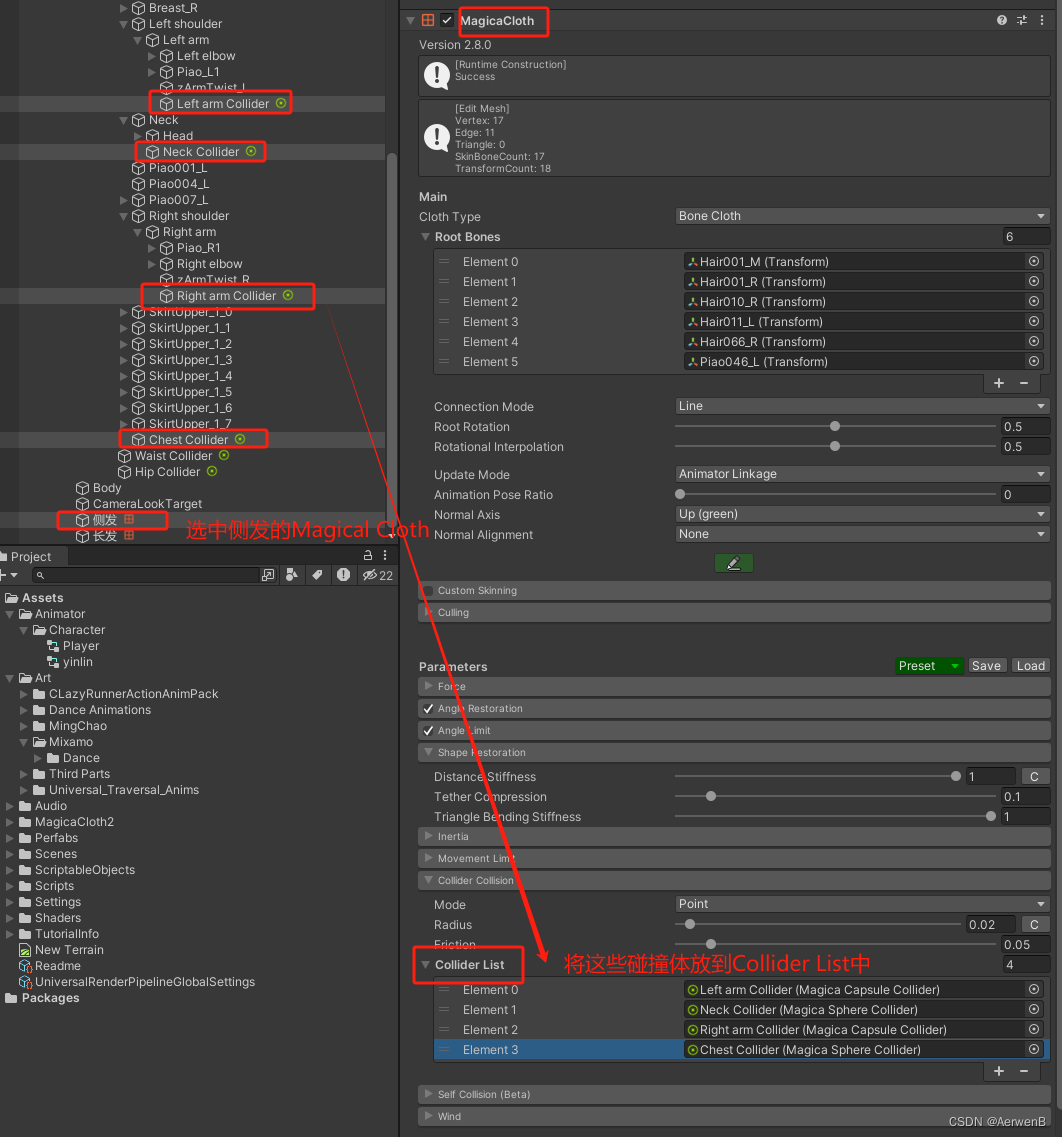Select the Waist Collider object in hierarchy
The image size is (1062, 1137).
pos(173,456)
